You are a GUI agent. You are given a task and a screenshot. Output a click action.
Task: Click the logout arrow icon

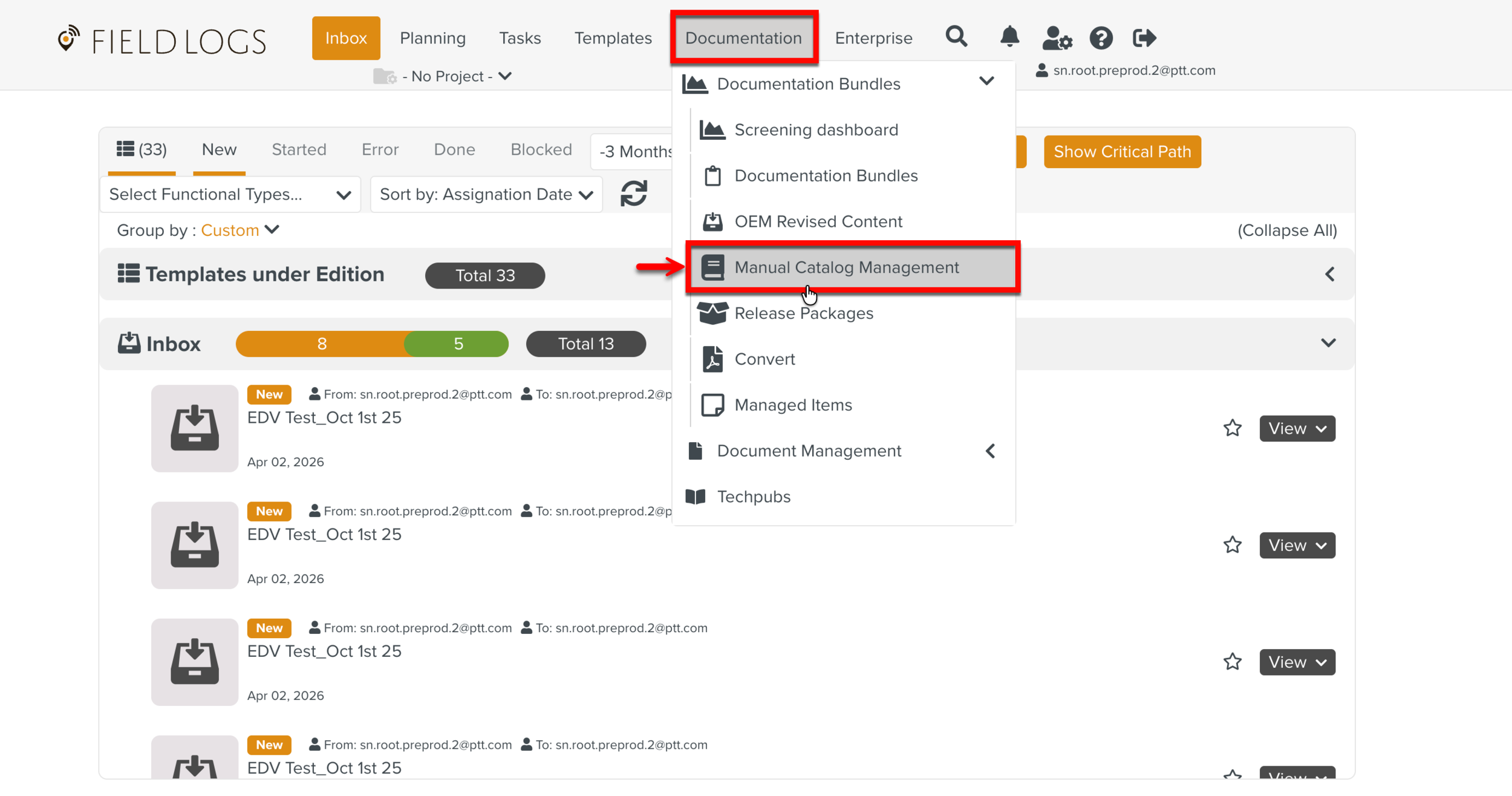pyautogui.click(x=1144, y=38)
